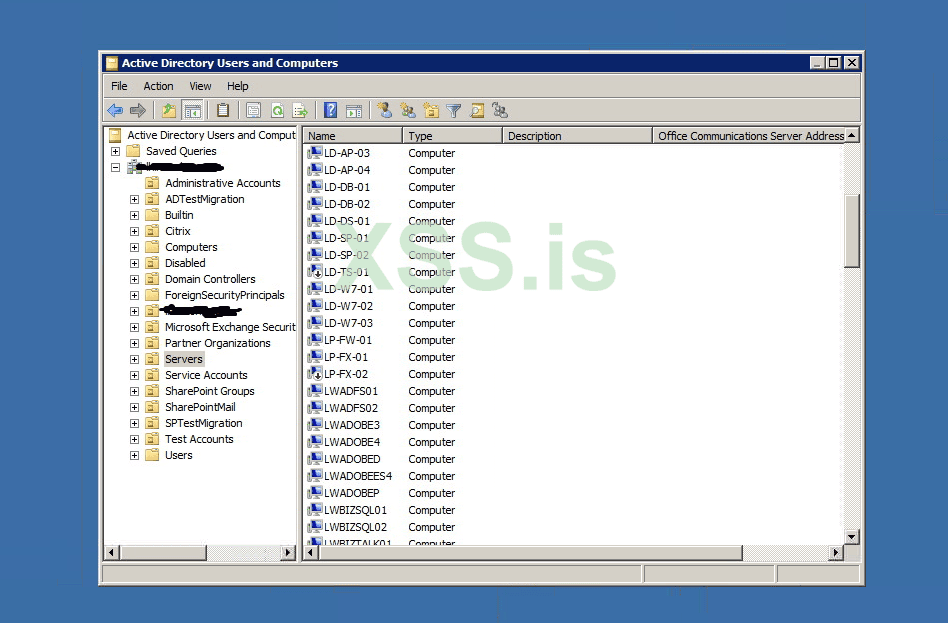Open the Help menu
Screen dimensions: 948x623
point(238,86)
